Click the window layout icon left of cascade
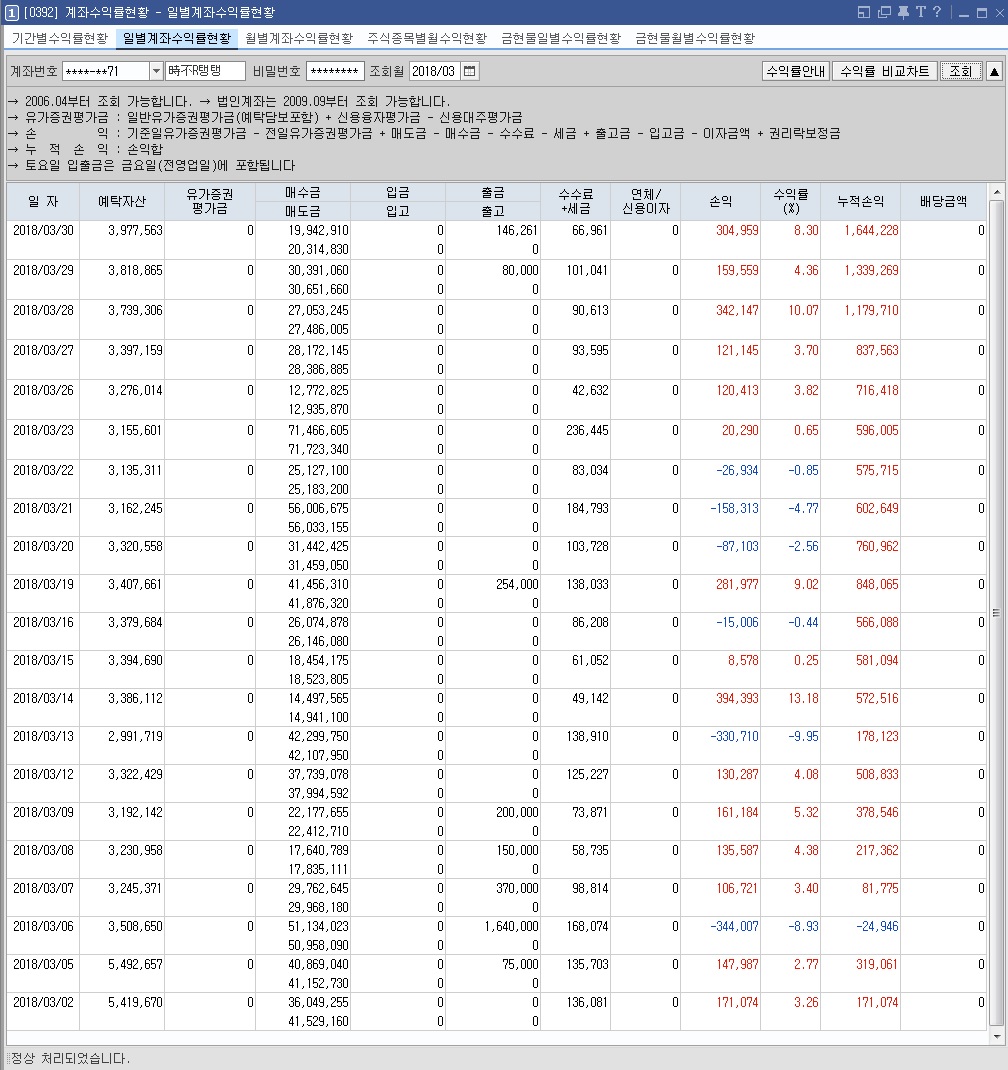 (865, 12)
